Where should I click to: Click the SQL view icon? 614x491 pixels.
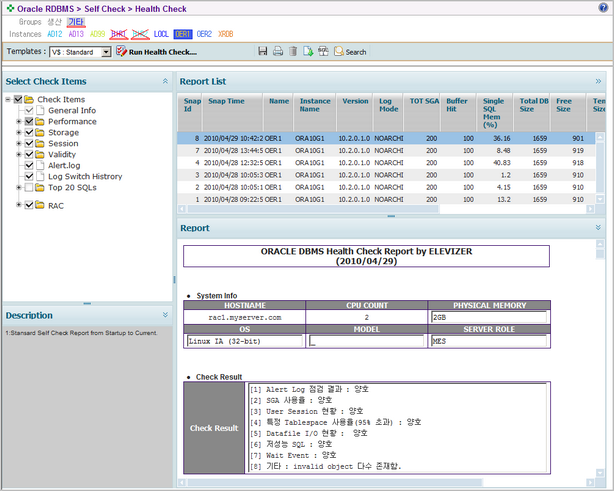click(x=323, y=51)
